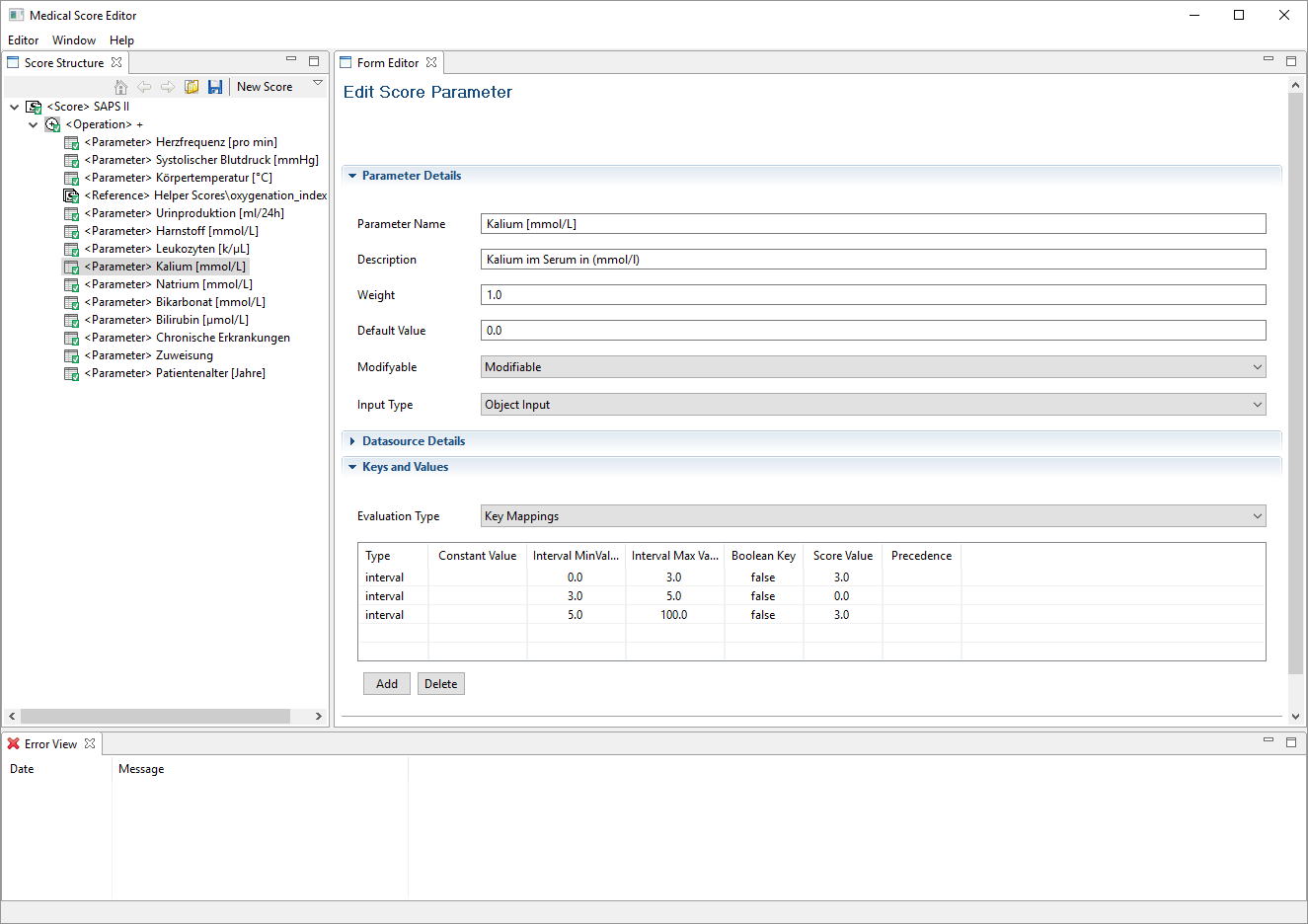Switch to the Error View tab
Image resolution: width=1308 pixels, height=924 pixels.
click(50, 744)
